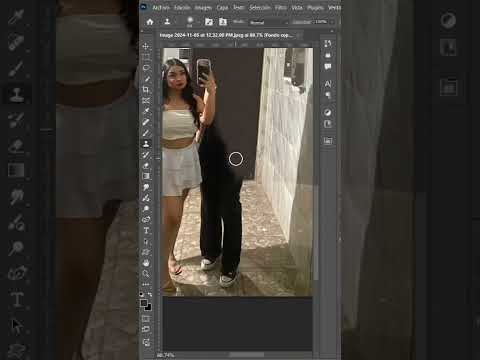The height and width of the screenshot is (360, 480).
Task: Open the Clone Stamp tool preset picker
Action: pyautogui.click(x=167, y=22)
